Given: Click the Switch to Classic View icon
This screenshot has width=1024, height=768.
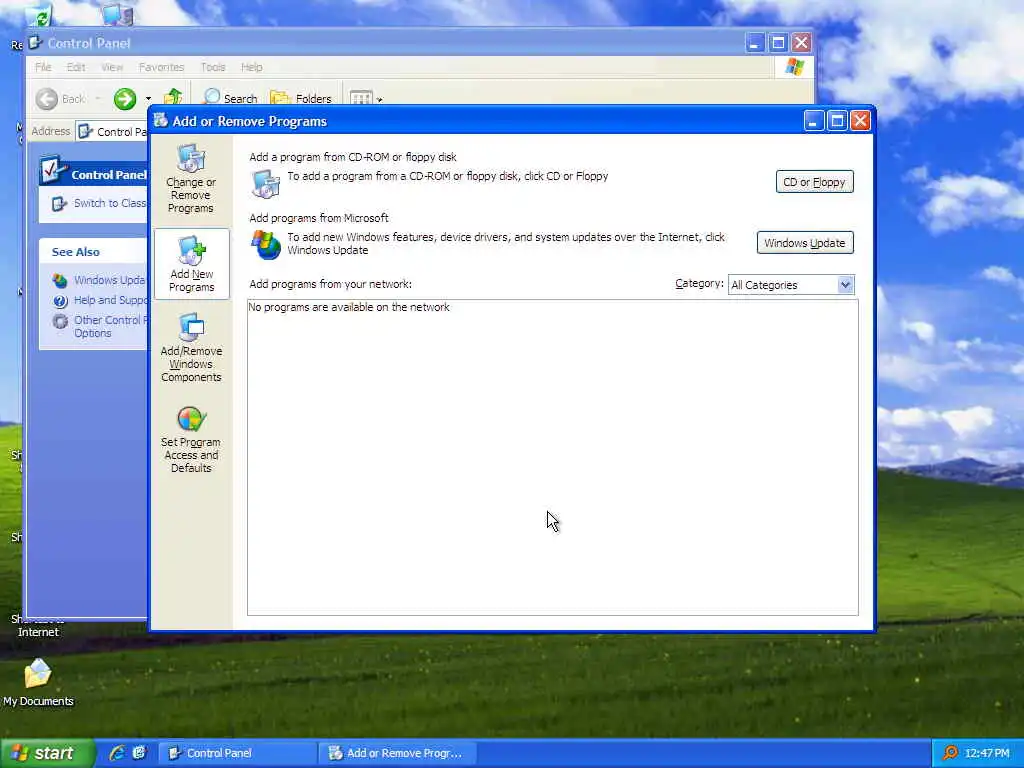Looking at the screenshot, I should pos(59,204).
